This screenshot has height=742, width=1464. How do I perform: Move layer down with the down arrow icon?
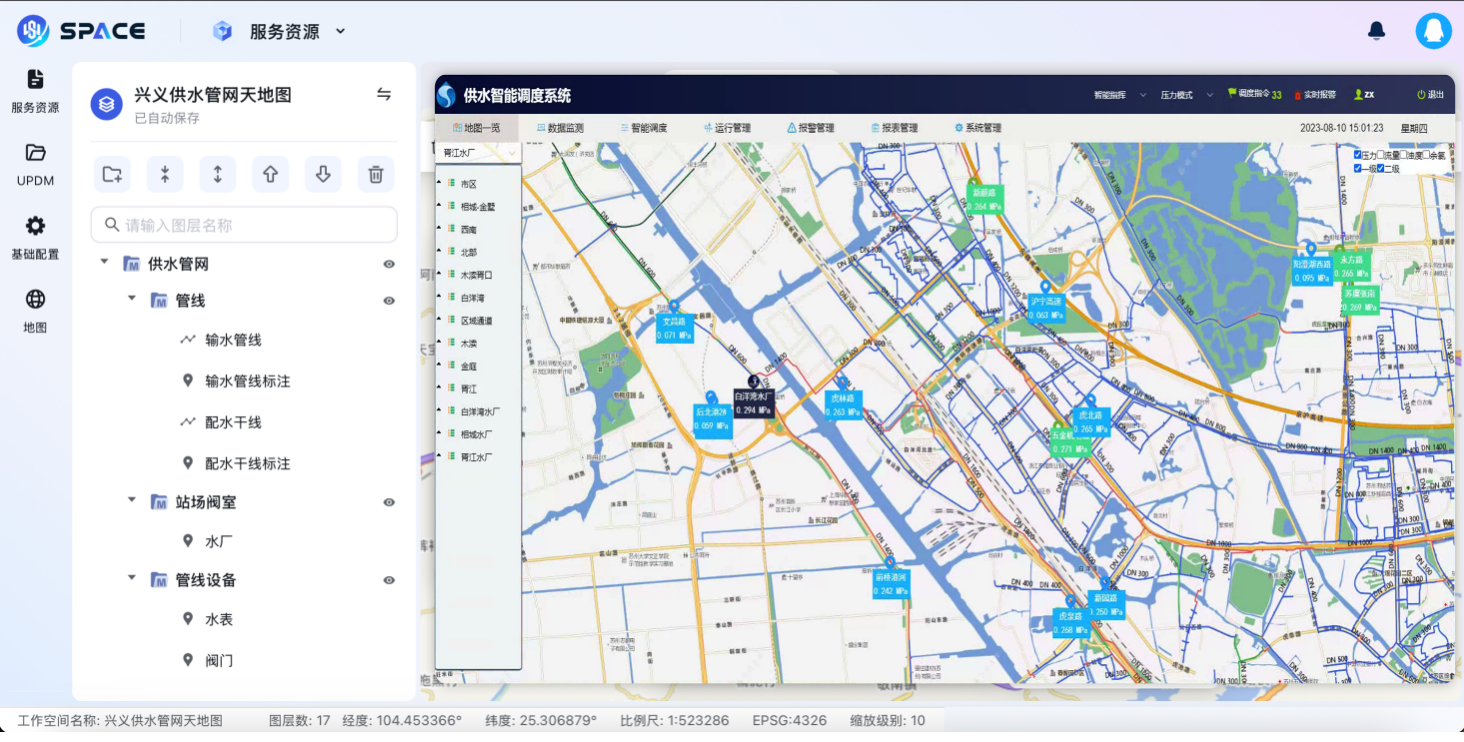[x=323, y=174]
